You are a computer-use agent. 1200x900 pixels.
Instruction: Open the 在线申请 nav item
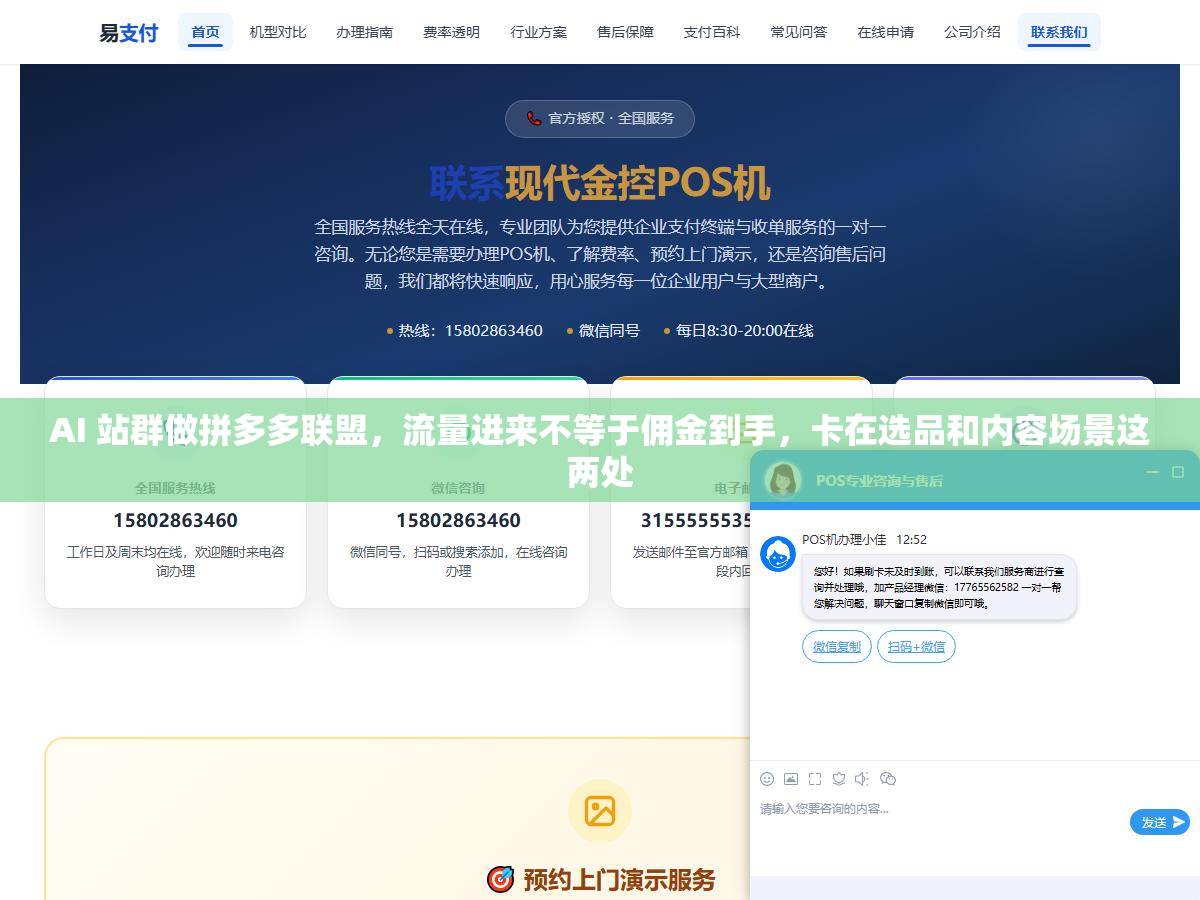[x=886, y=32]
